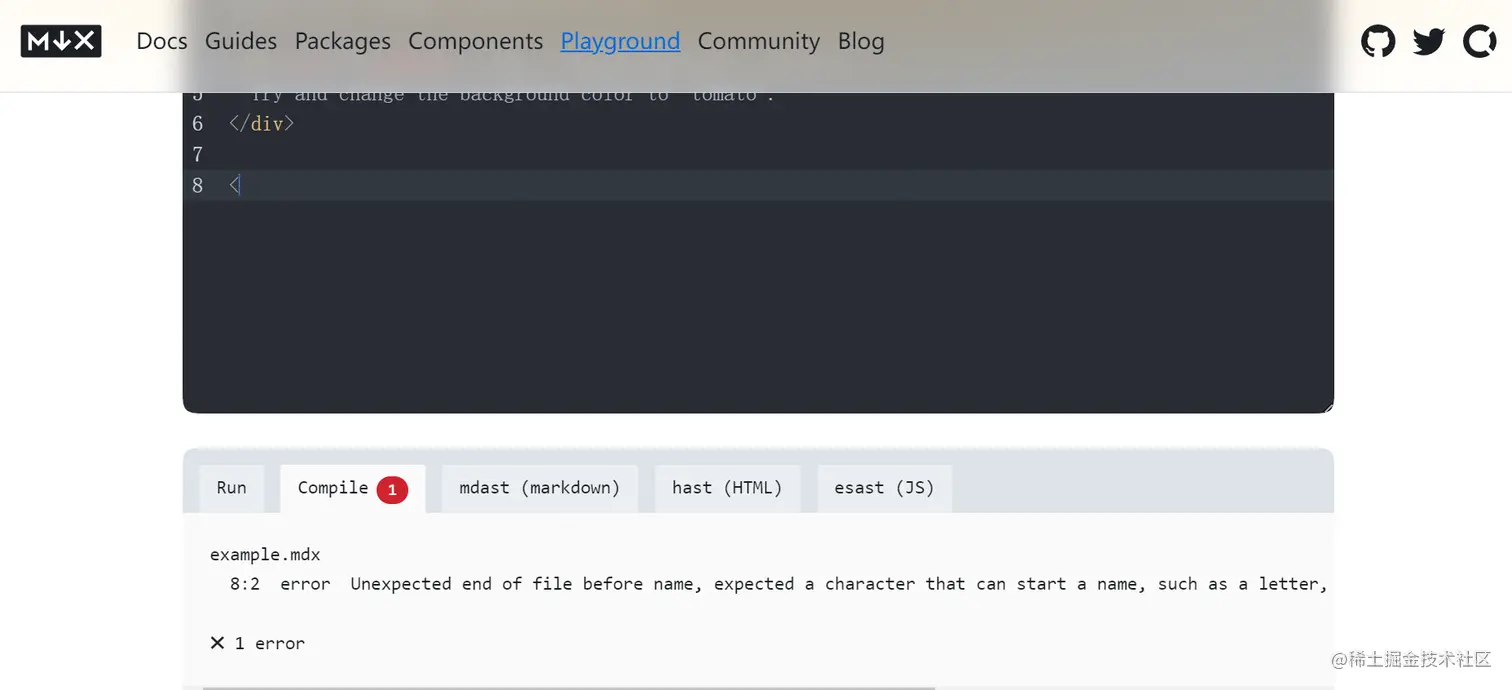Go to Docs in the navigation
The image size is (1512, 690).
(x=162, y=41)
